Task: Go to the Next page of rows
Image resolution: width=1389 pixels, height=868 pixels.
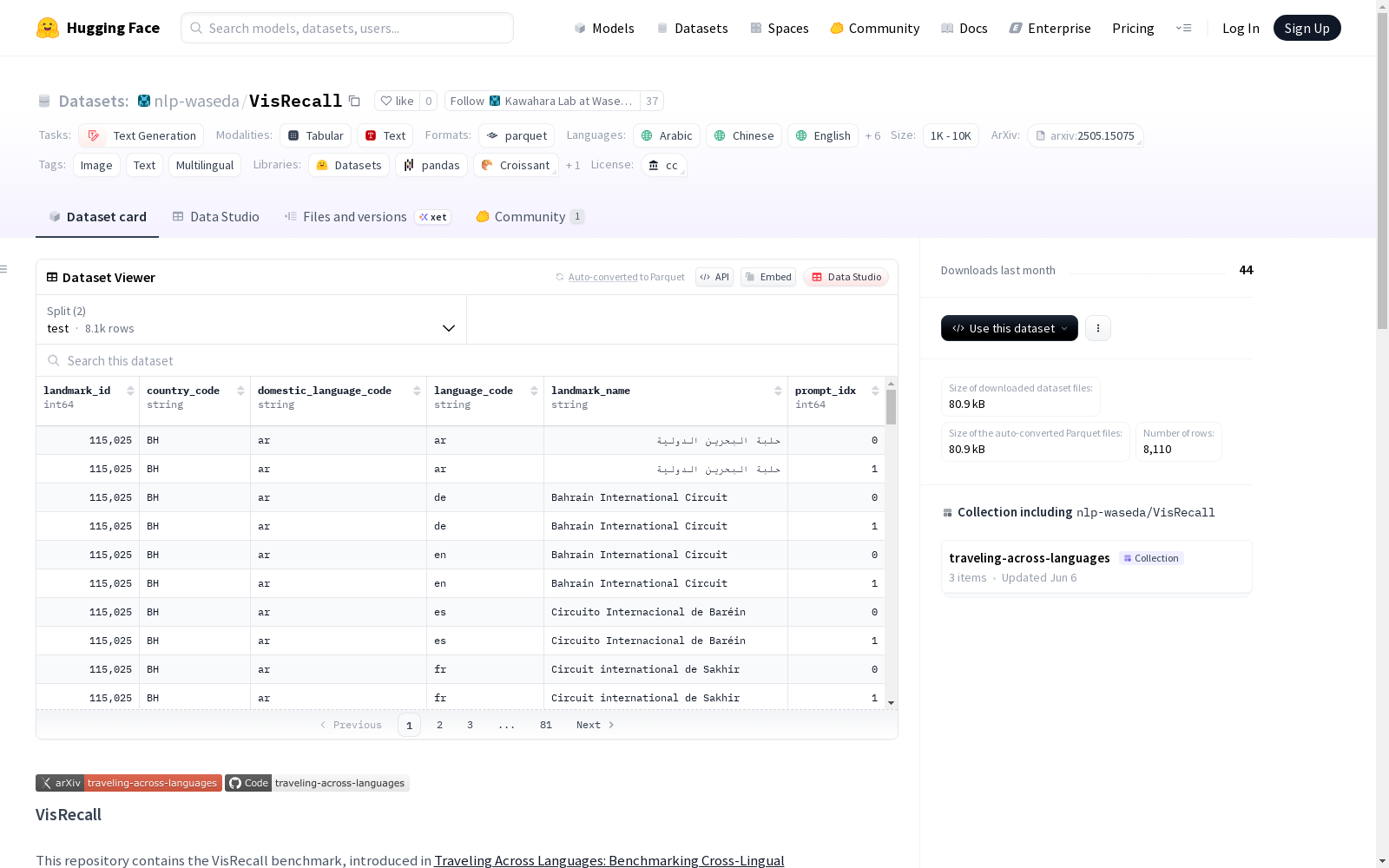Action: (x=596, y=725)
